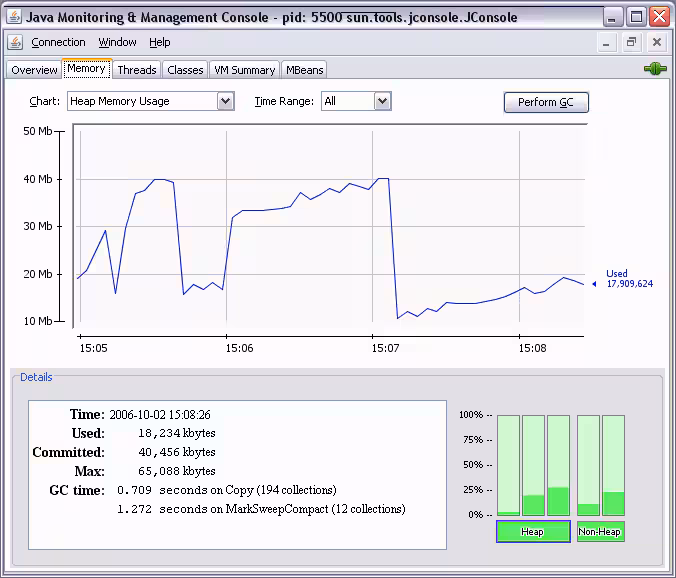Close the inner connection frame
676x578 pixels.
[x=657, y=42]
